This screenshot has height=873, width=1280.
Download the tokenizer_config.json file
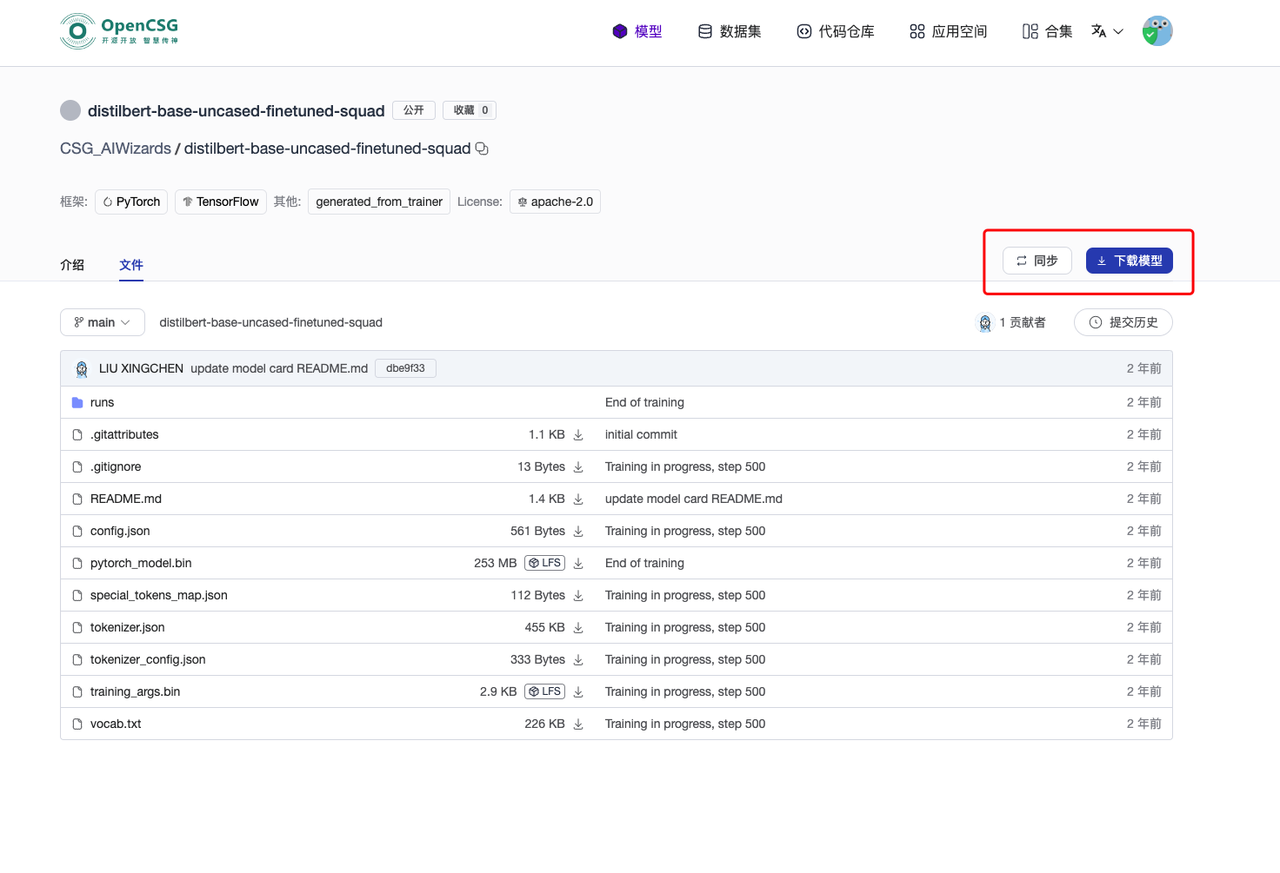tap(578, 660)
